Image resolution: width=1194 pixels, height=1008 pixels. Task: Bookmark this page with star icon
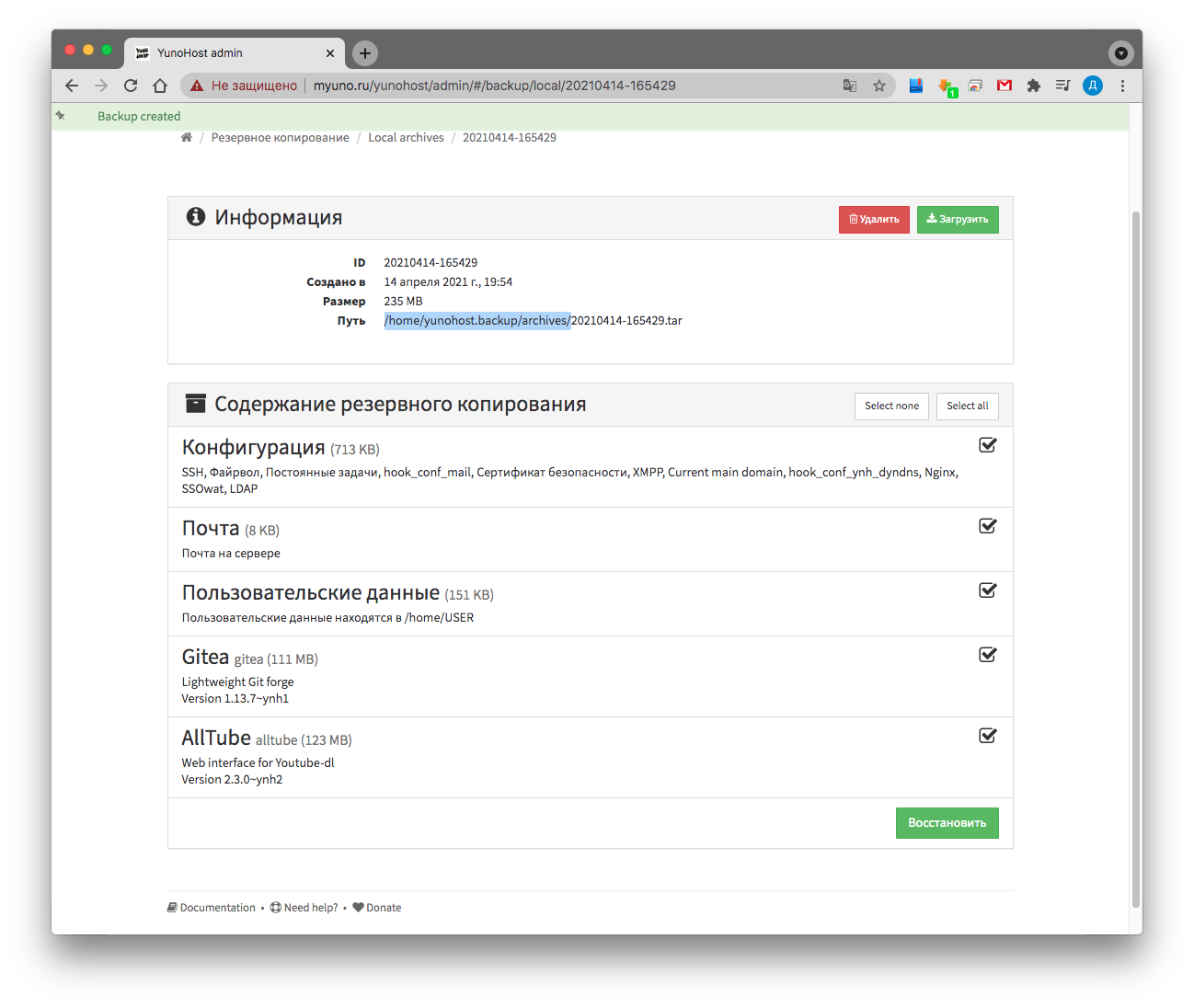(x=879, y=86)
